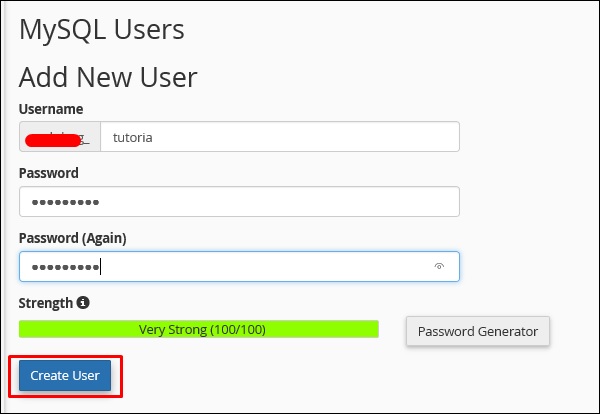Click into the first Password field
The height and width of the screenshot is (414, 600).
click(x=238, y=202)
